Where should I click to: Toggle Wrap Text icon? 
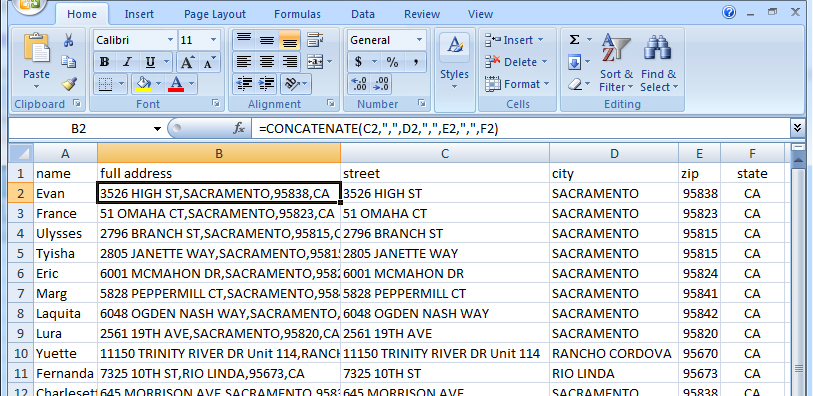pos(314,40)
